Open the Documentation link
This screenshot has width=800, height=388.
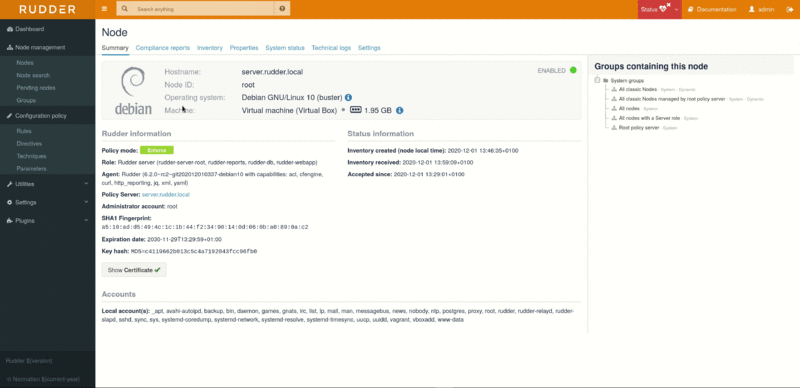click(x=712, y=9)
